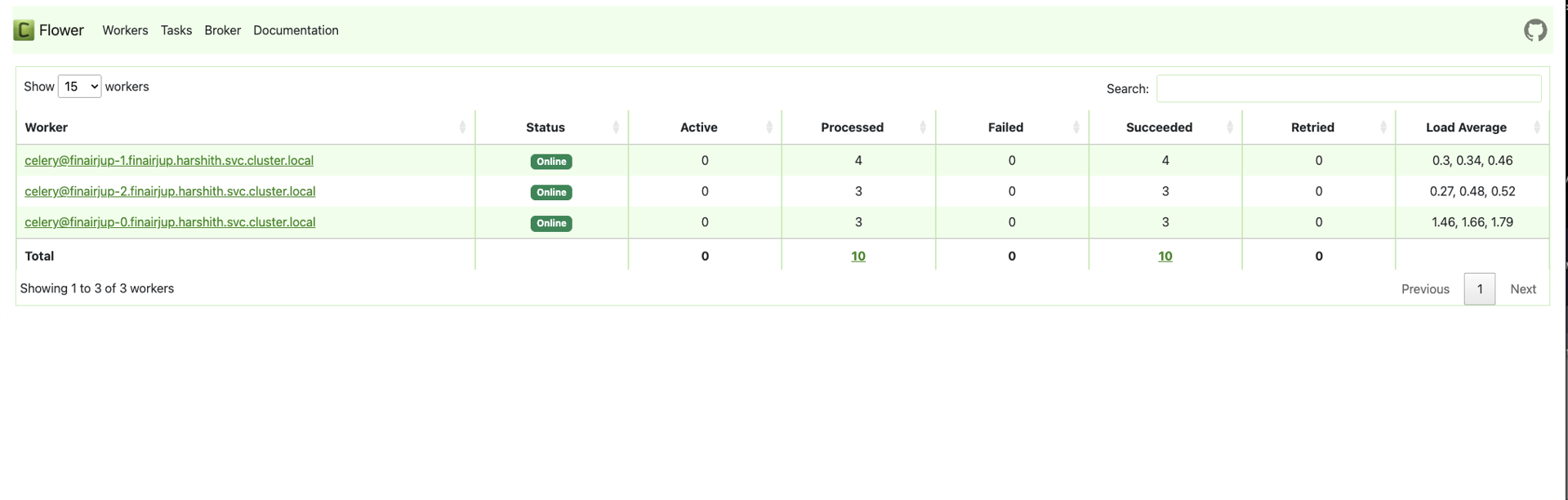Open the Workers menu item
This screenshot has height=500, width=1568.
pos(125,30)
